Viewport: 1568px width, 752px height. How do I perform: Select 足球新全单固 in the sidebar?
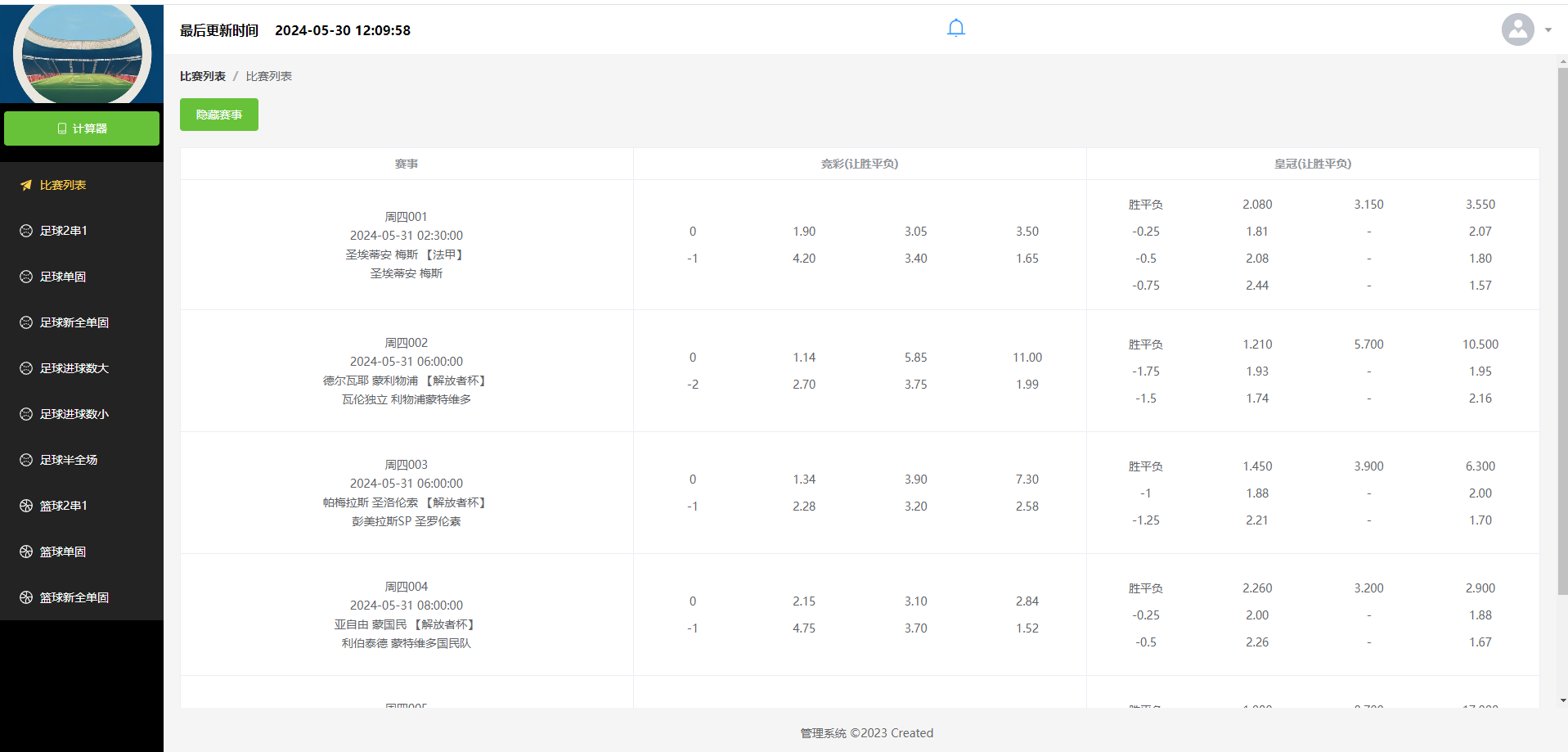pos(74,322)
